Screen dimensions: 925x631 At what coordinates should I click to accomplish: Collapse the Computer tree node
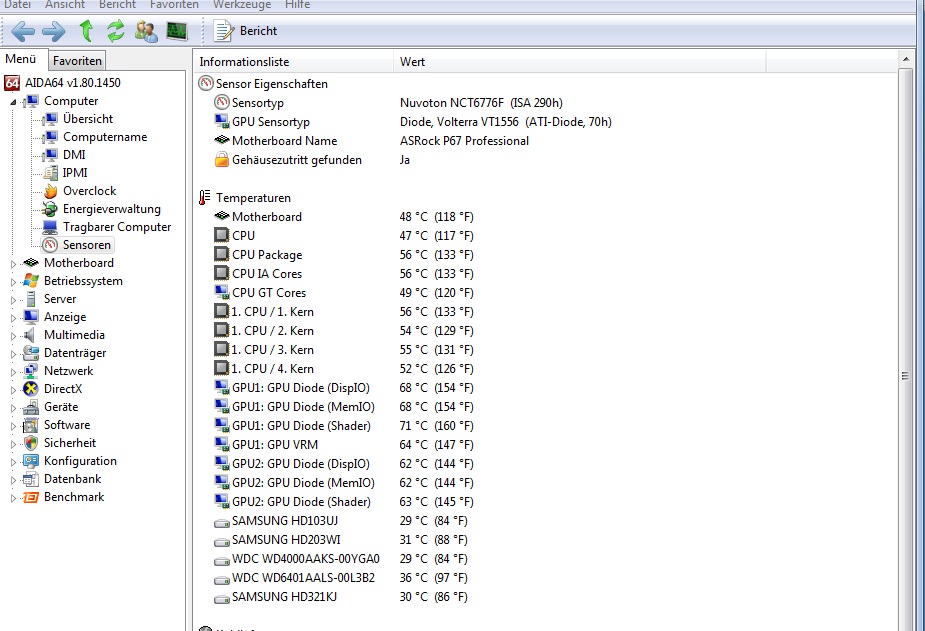(13, 102)
